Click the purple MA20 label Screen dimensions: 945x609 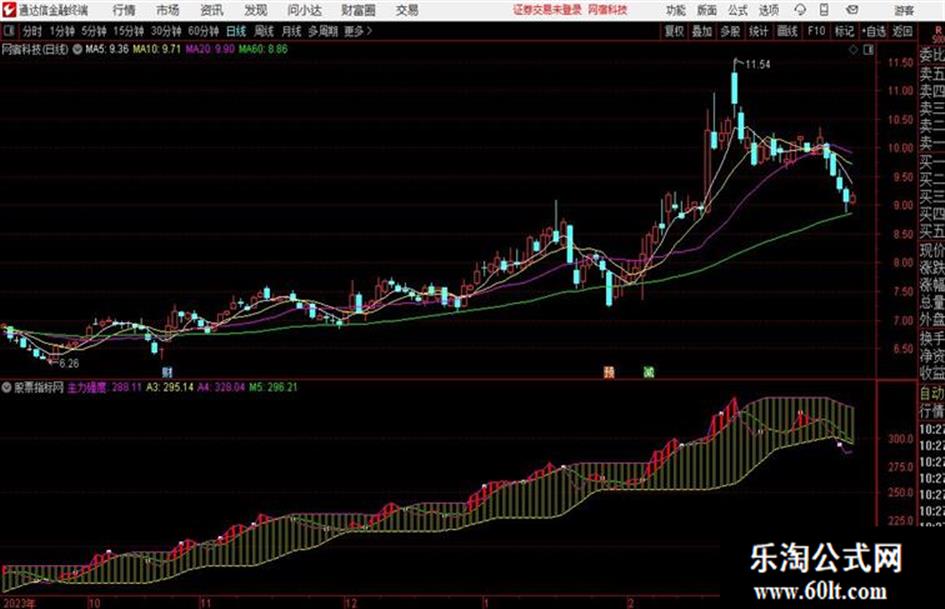210,49
